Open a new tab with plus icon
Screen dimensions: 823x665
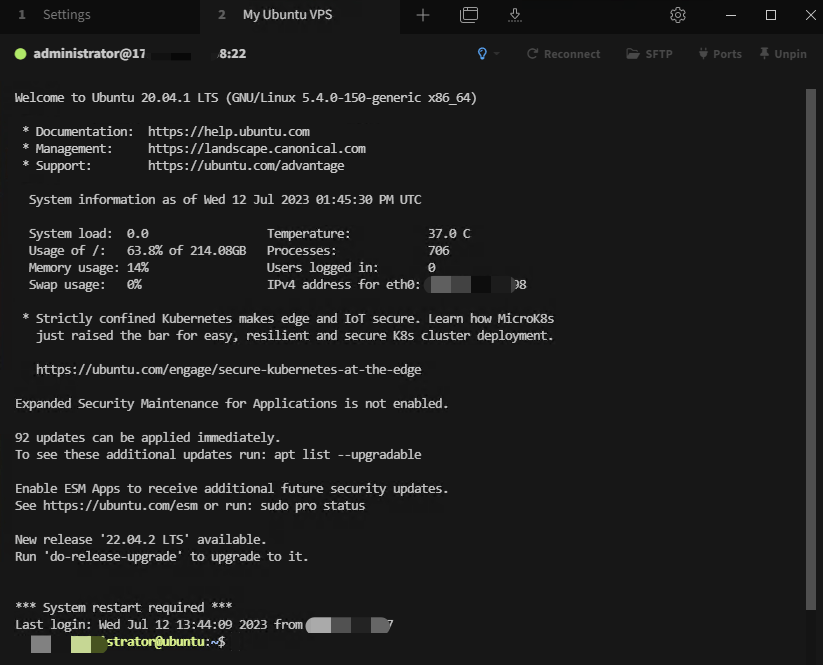[x=423, y=15]
